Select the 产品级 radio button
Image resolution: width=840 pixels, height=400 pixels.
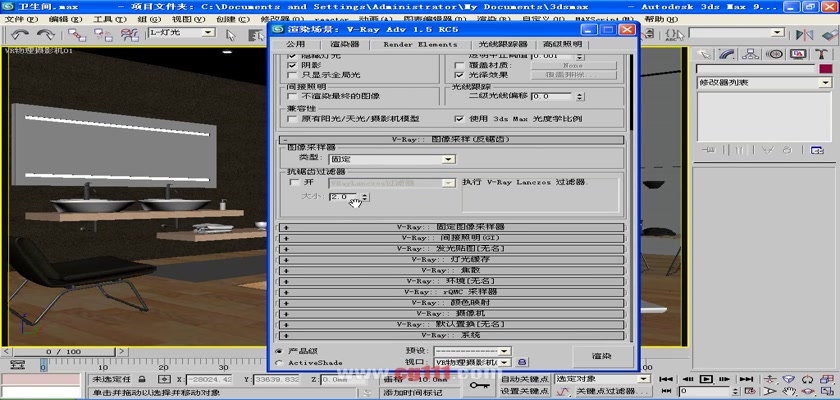pos(279,351)
